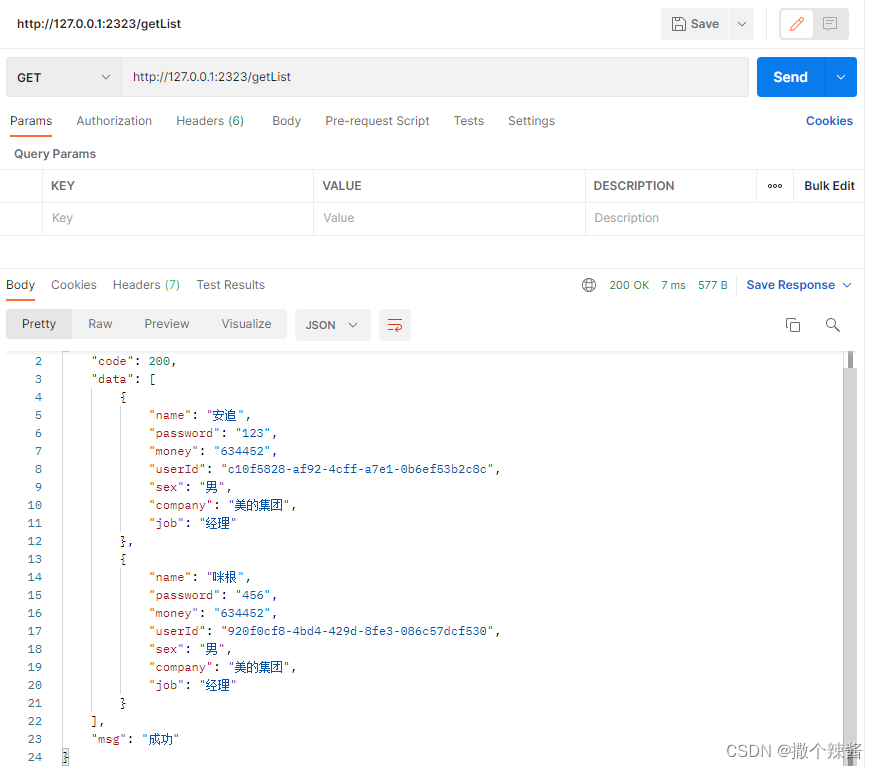Image resolution: width=878 pixels, height=769 pixels.
Task: Expand the Save Response dropdown chevron
Action: (847, 285)
